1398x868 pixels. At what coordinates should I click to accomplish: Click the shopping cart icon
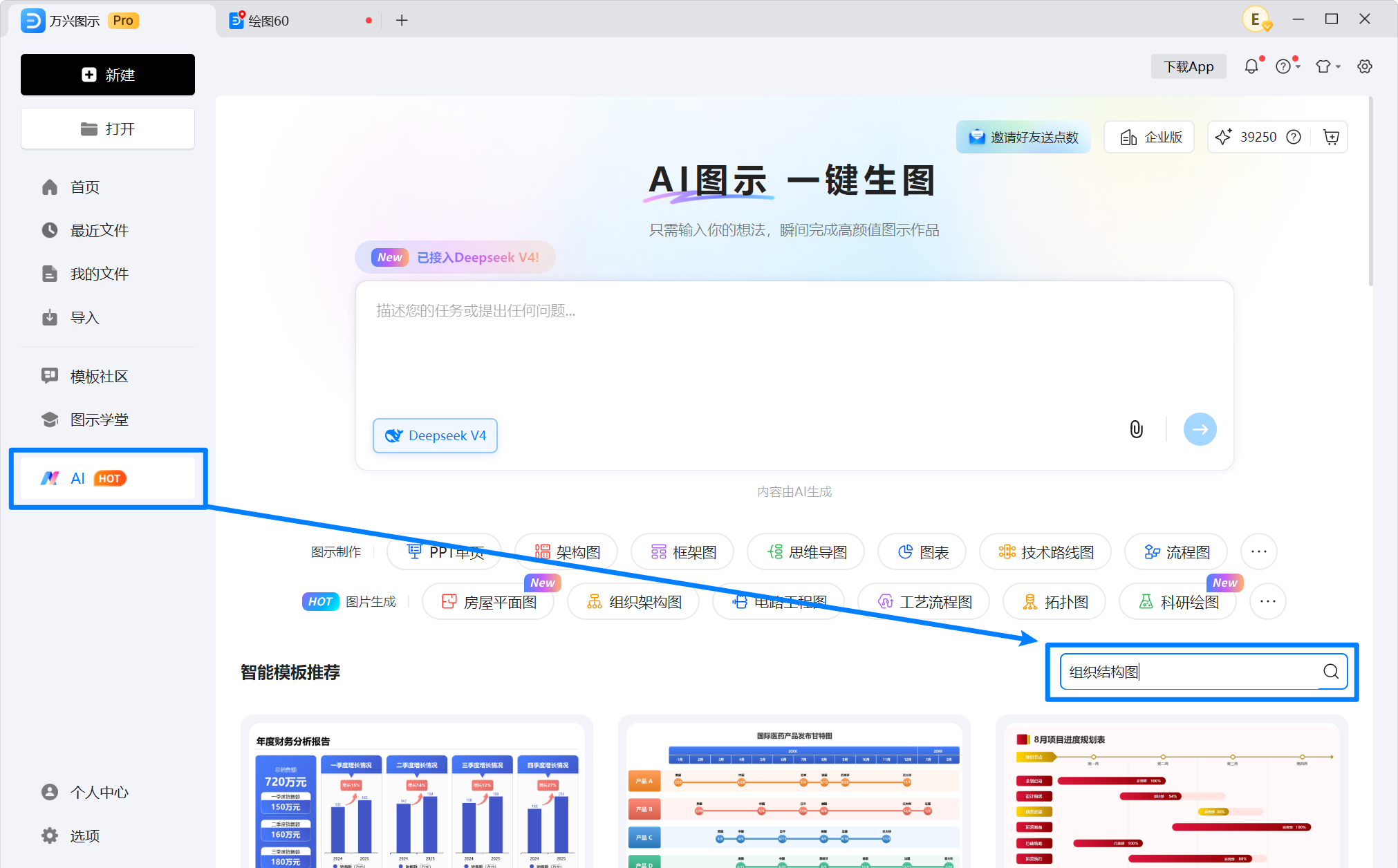1331,137
